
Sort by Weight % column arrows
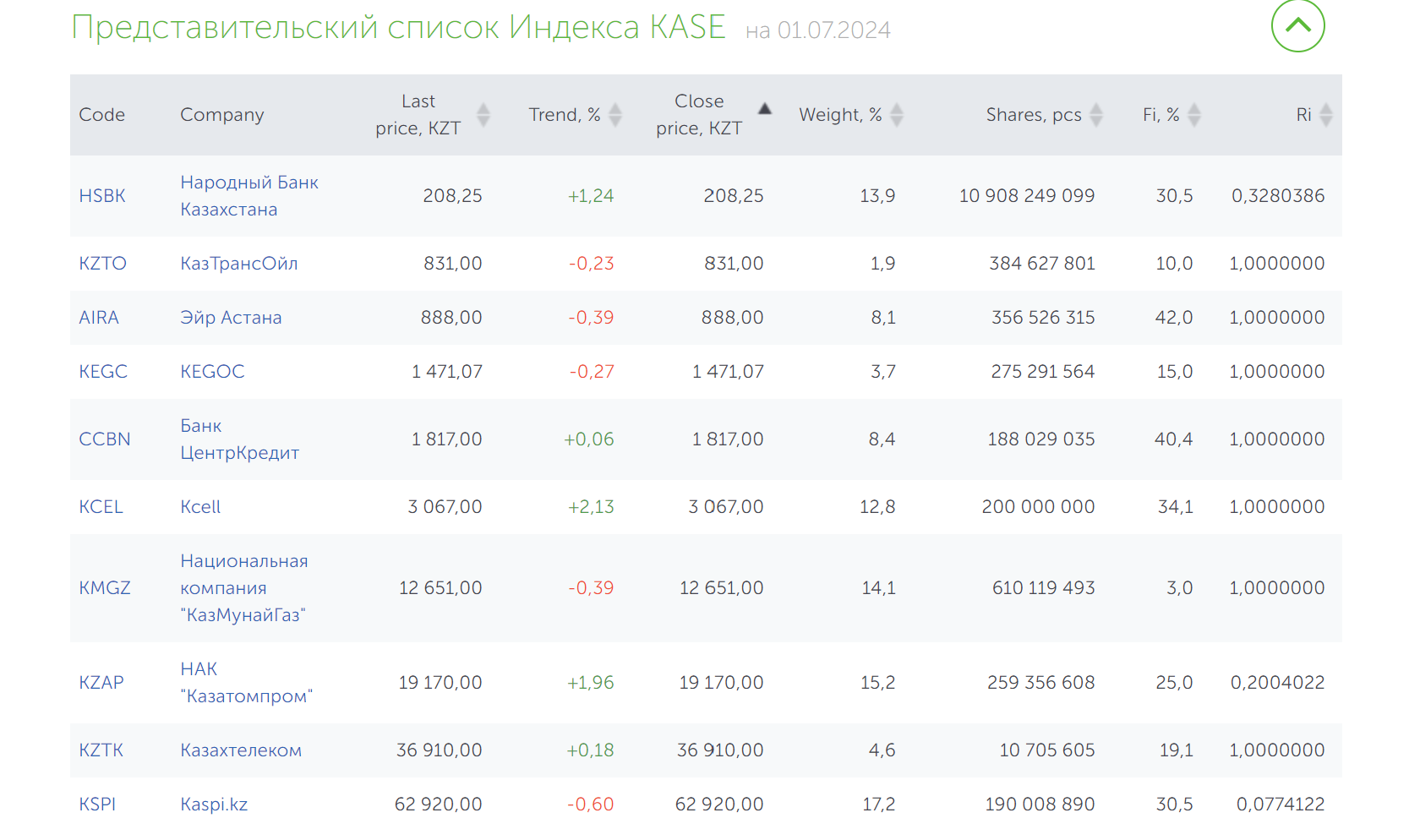[897, 115]
